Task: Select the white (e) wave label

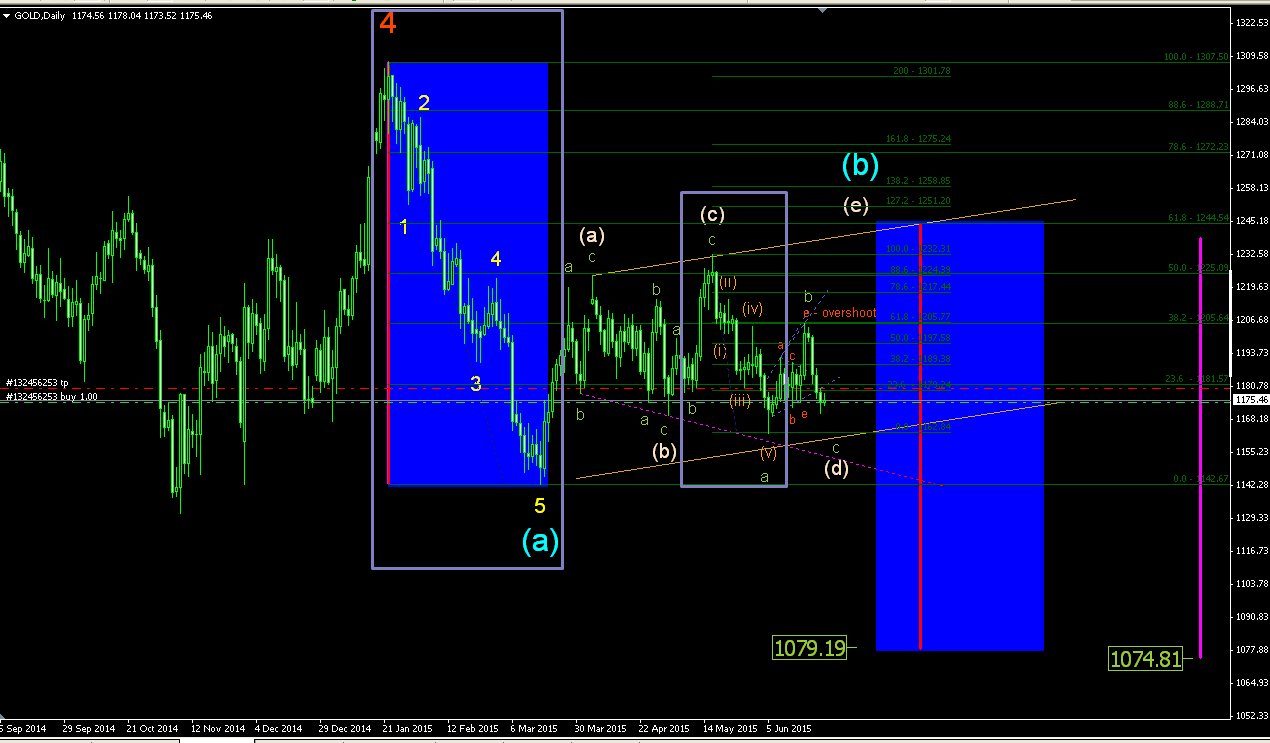Action: [x=856, y=205]
